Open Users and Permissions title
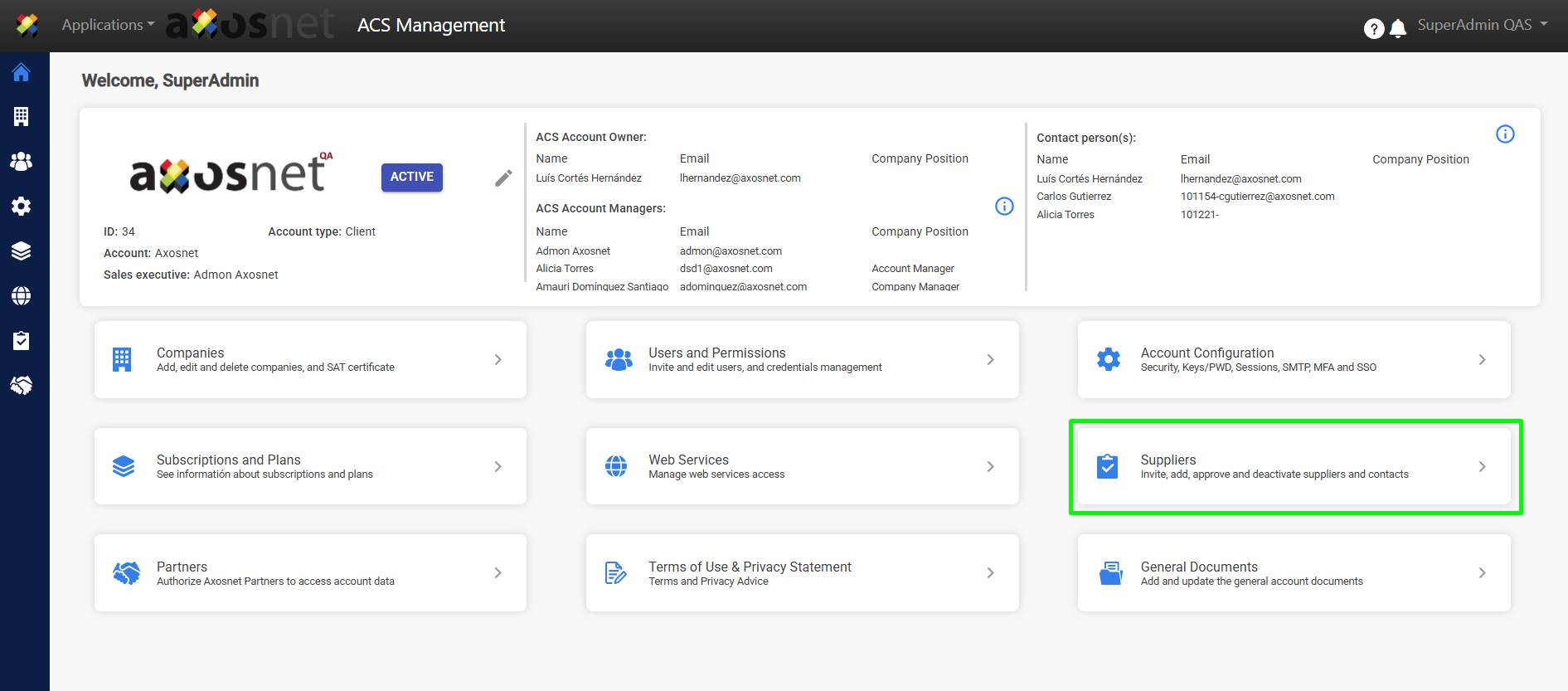 click(x=716, y=353)
